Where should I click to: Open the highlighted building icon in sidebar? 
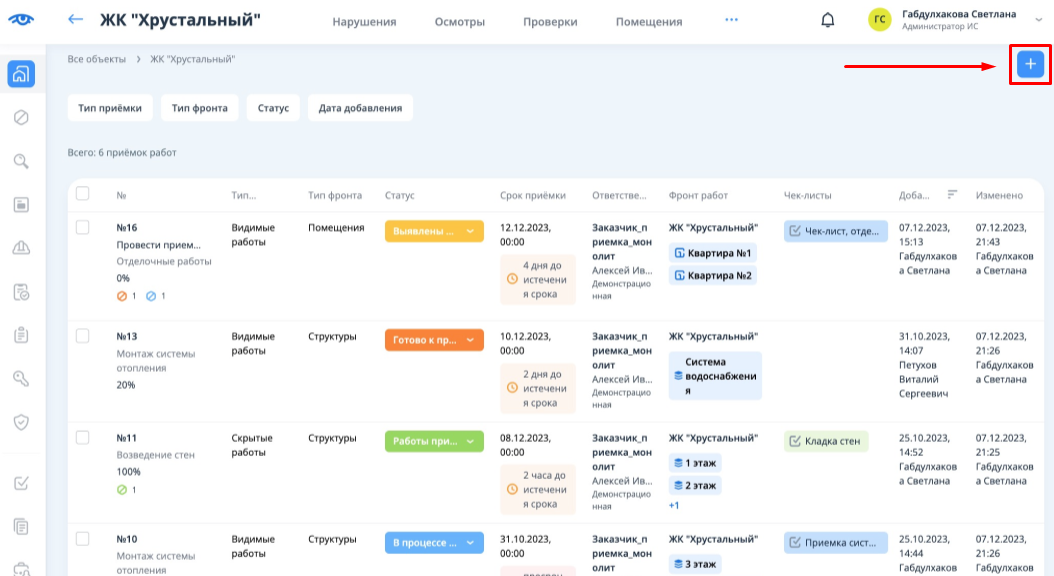[21, 74]
